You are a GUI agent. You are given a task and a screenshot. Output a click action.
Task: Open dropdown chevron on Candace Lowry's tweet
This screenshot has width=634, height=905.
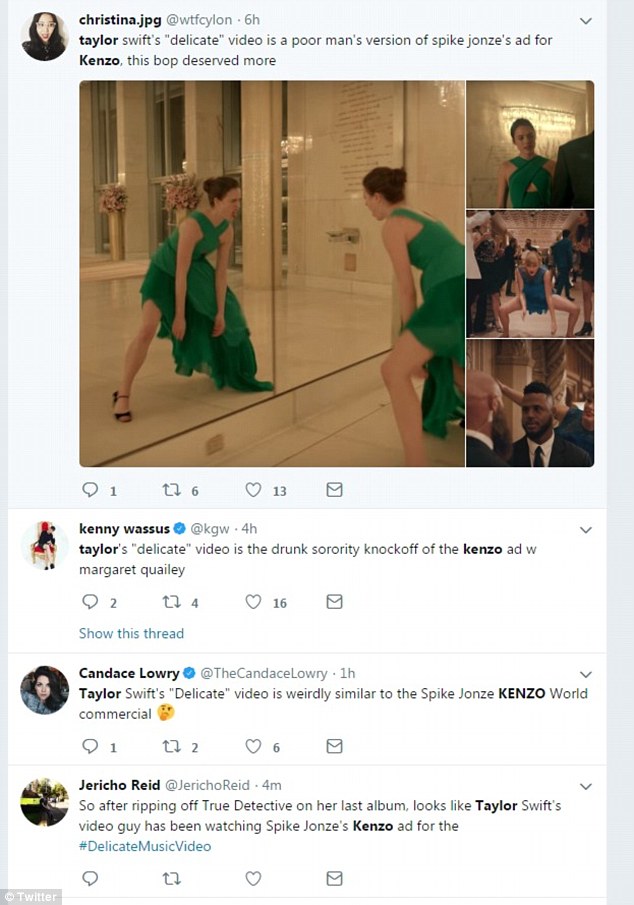pyautogui.click(x=585, y=674)
